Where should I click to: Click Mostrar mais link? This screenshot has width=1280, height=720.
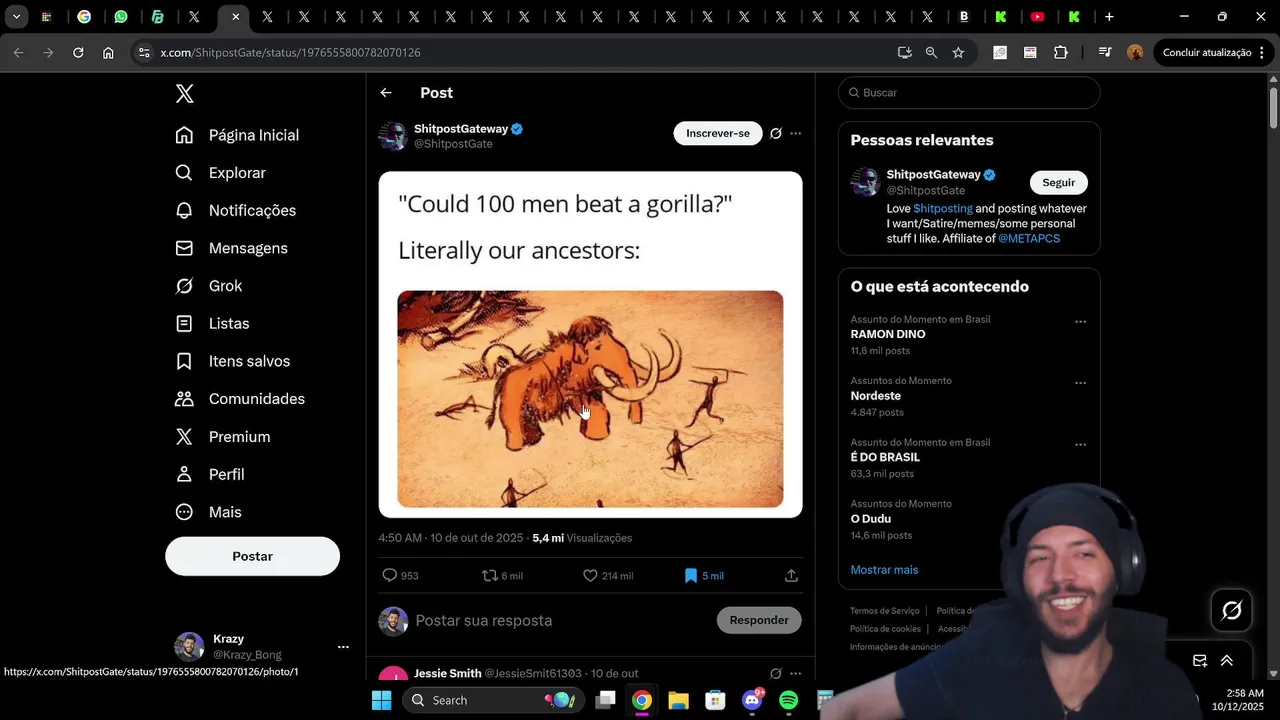click(x=884, y=570)
